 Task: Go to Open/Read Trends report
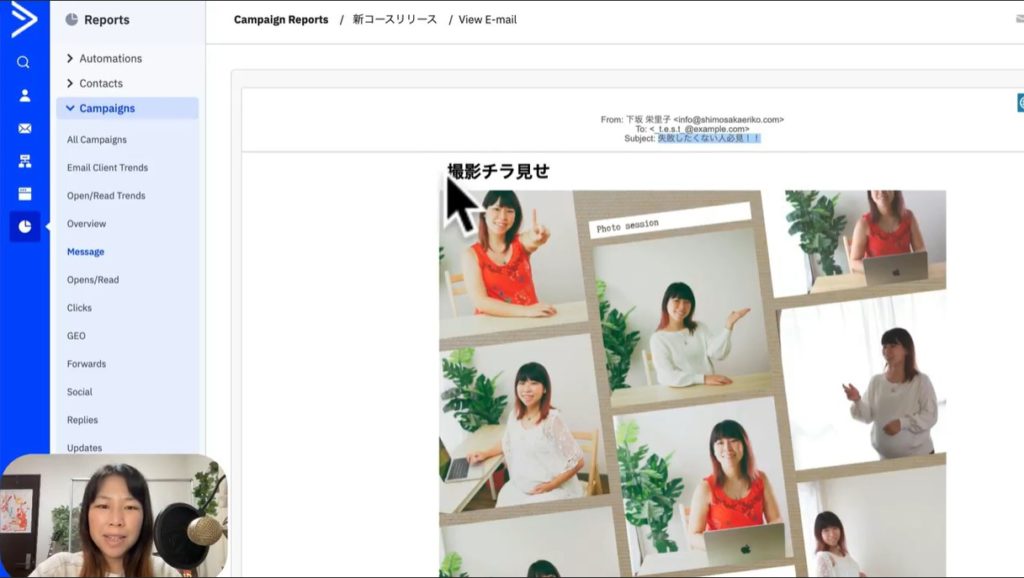[x=106, y=196]
